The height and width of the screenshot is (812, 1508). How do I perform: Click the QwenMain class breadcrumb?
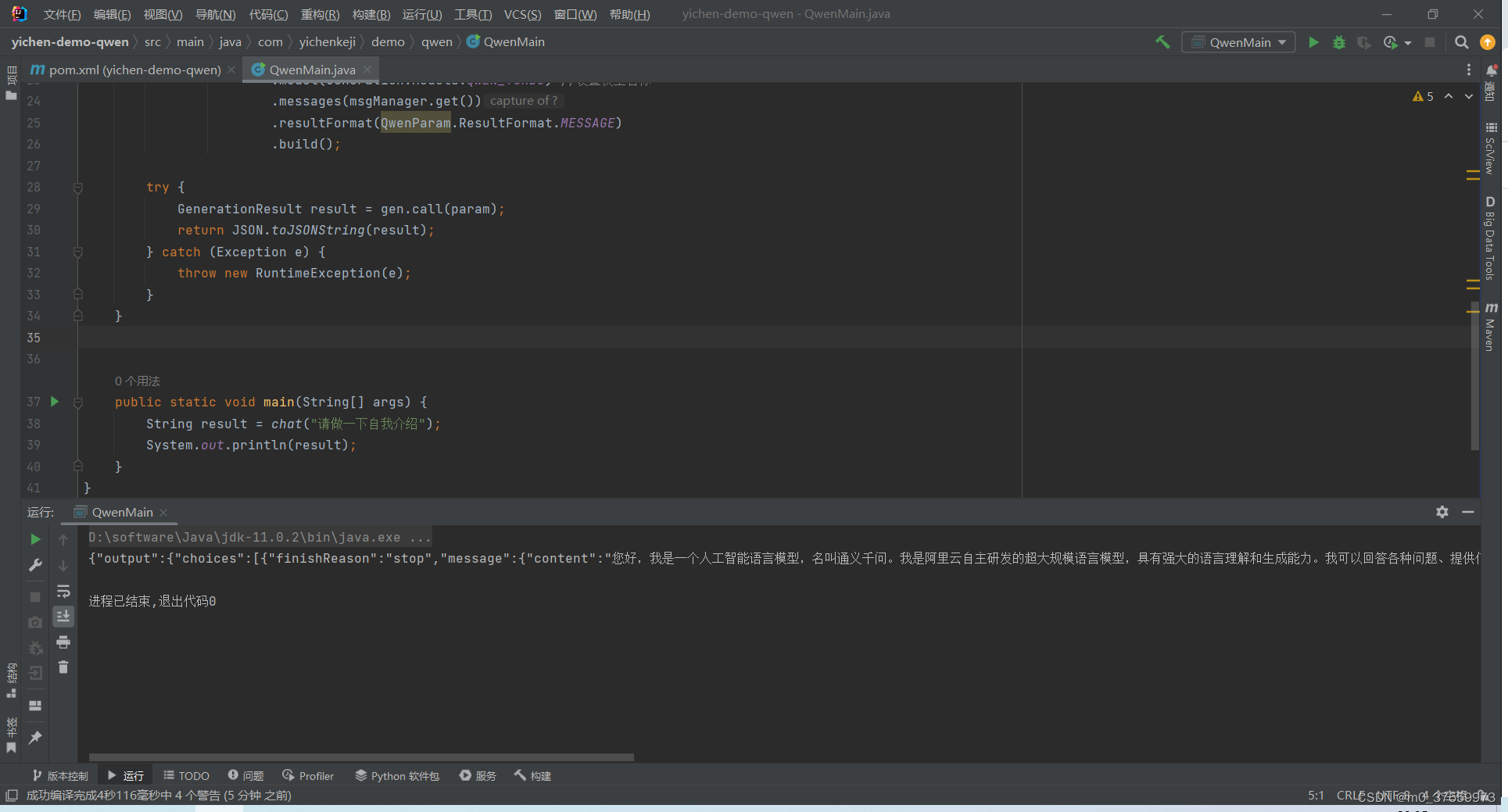(506, 42)
